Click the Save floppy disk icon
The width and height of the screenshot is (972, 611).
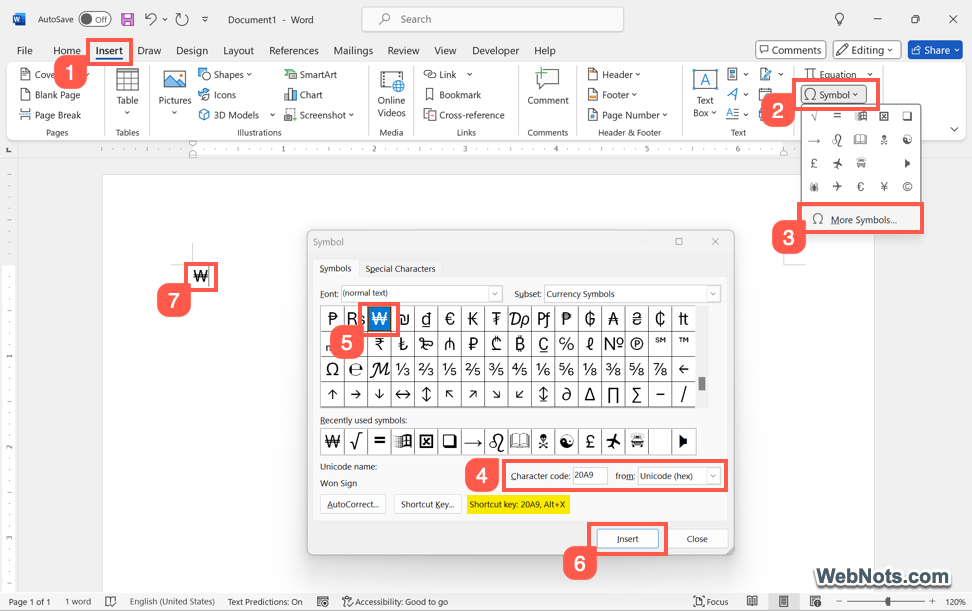[x=127, y=19]
